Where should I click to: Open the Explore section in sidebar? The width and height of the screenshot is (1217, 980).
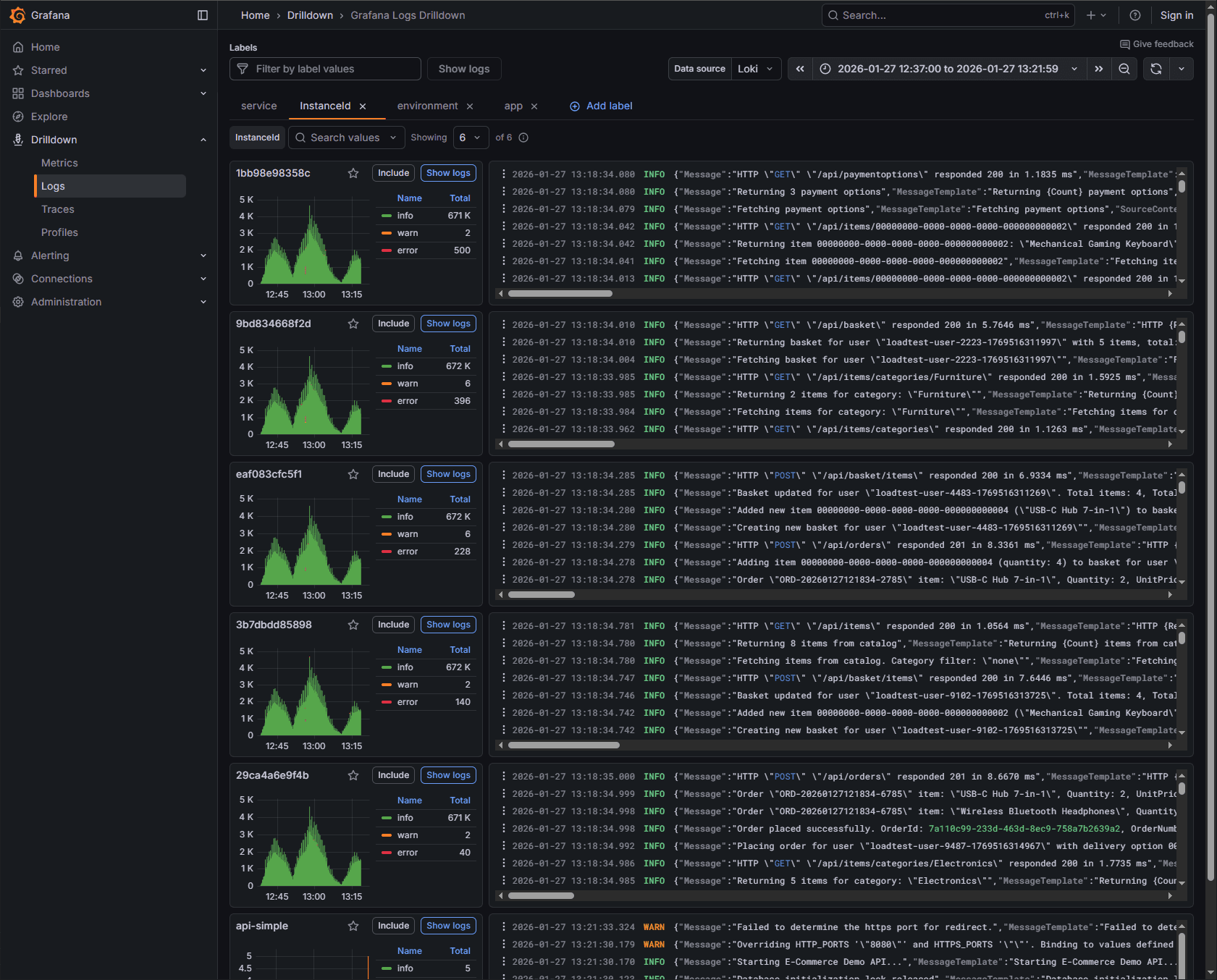pyautogui.click(x=49, y=116)
